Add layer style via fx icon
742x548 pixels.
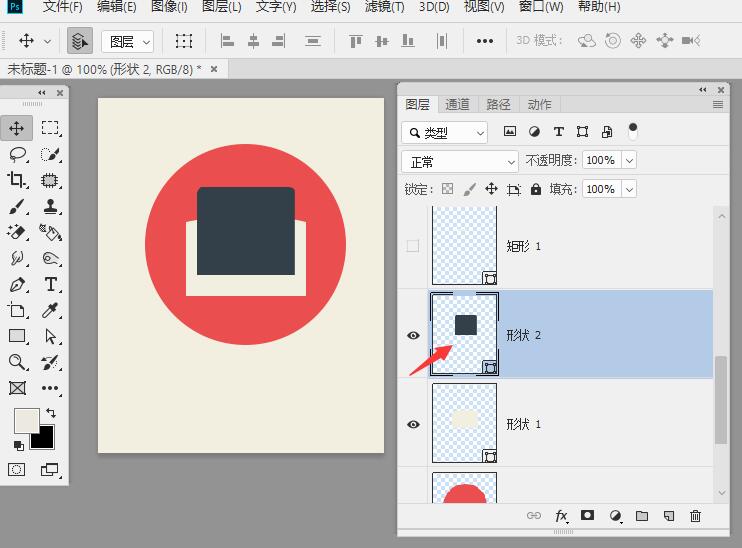[x=561, y=516]
